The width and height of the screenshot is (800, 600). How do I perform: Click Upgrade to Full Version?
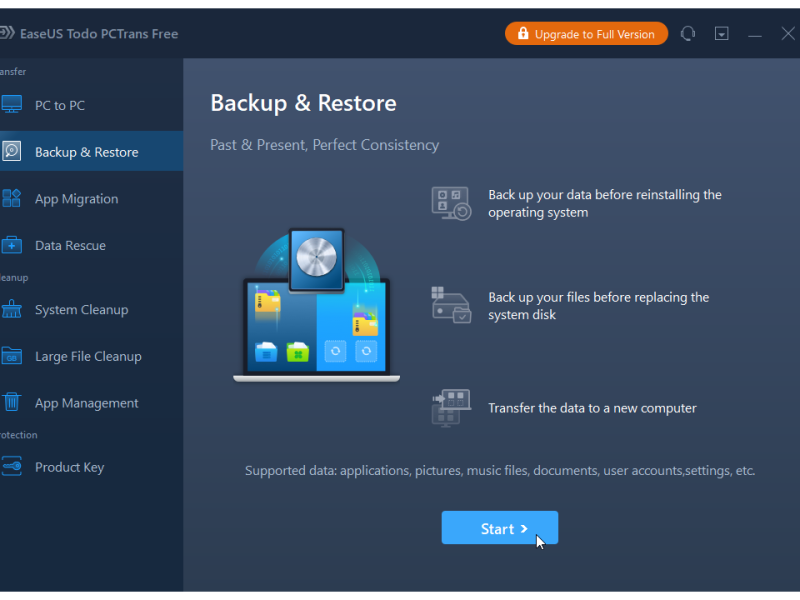click(586, 34)
